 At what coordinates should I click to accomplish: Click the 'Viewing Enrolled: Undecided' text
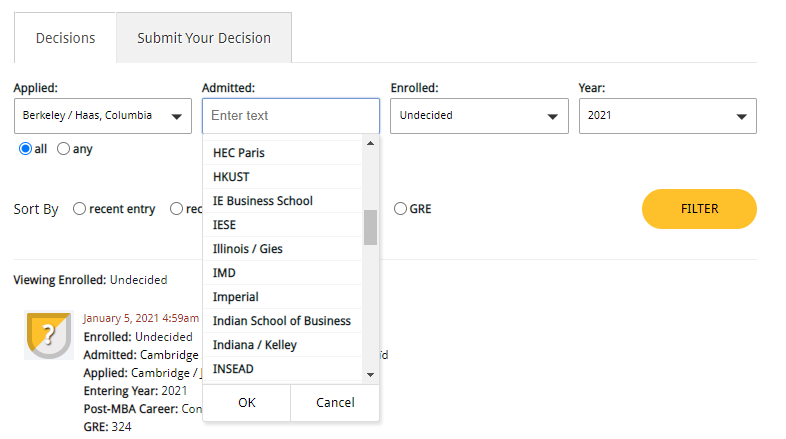point(90,280)
